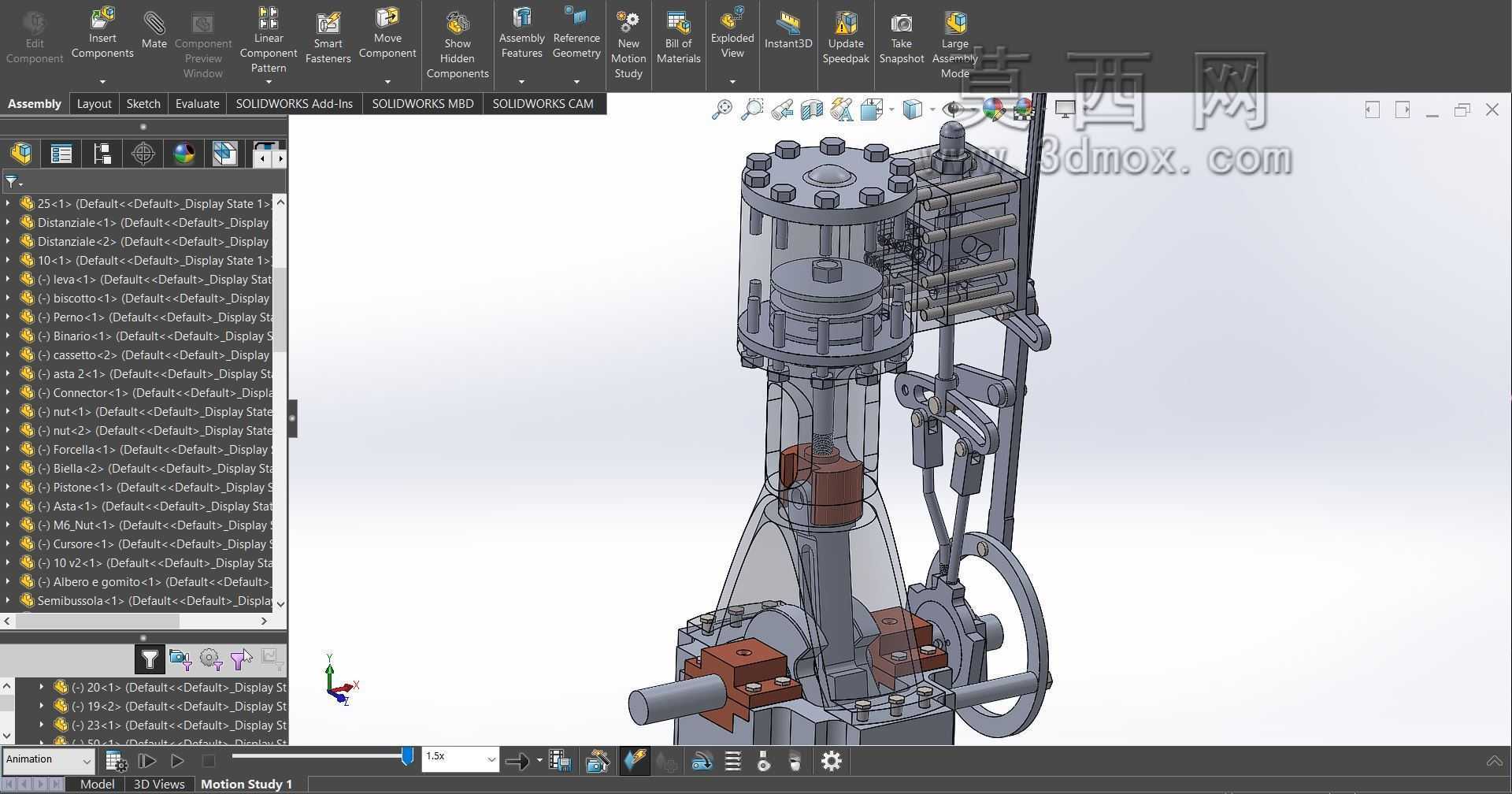Click the Exploded View button
1512x794 pixels.
[732, 36]
